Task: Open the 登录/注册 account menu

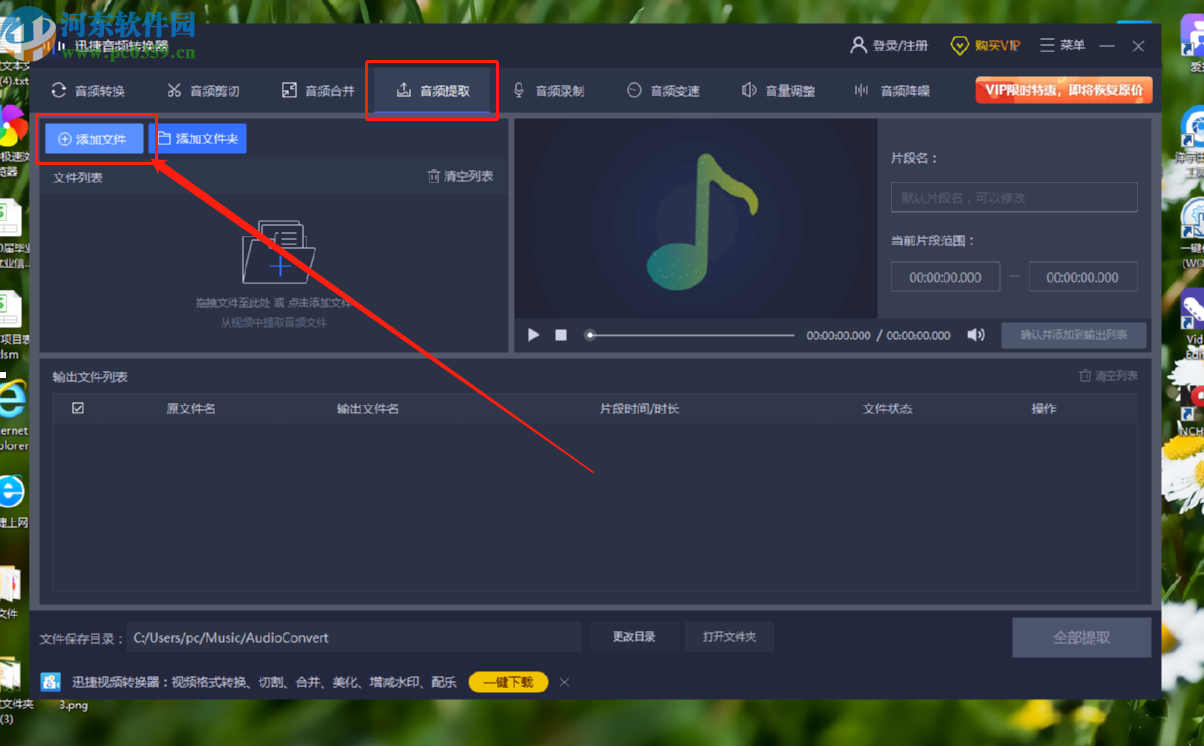Action: [x=889, y=45]
